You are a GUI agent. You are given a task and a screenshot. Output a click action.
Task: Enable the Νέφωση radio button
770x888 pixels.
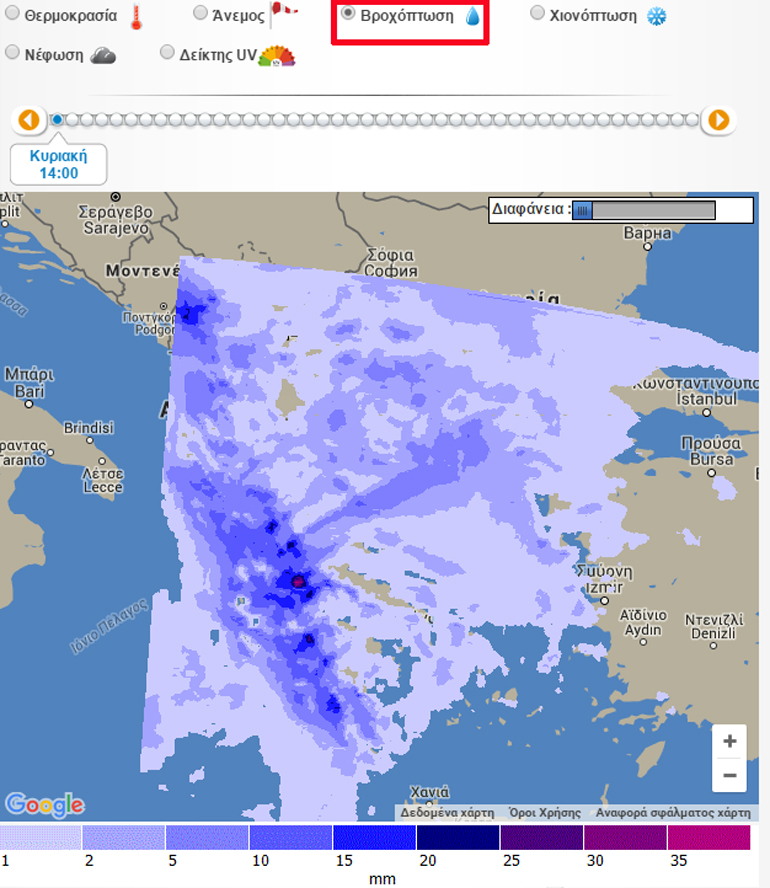click(13, 52)
